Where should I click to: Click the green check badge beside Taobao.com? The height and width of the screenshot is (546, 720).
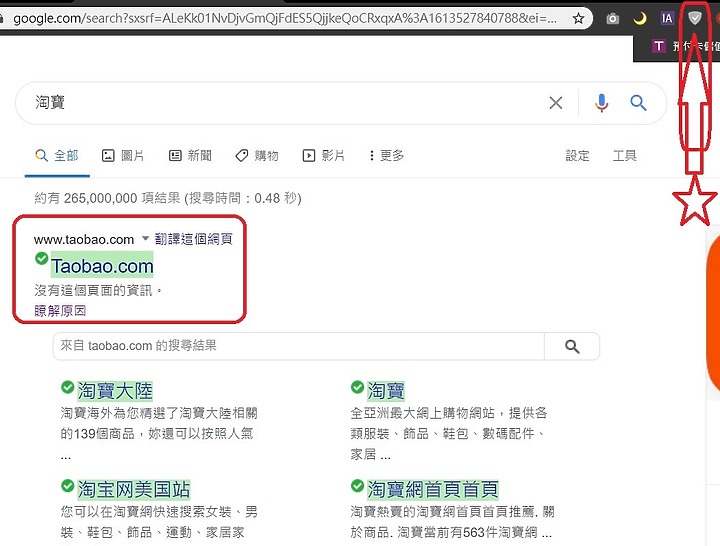[41, 258]
